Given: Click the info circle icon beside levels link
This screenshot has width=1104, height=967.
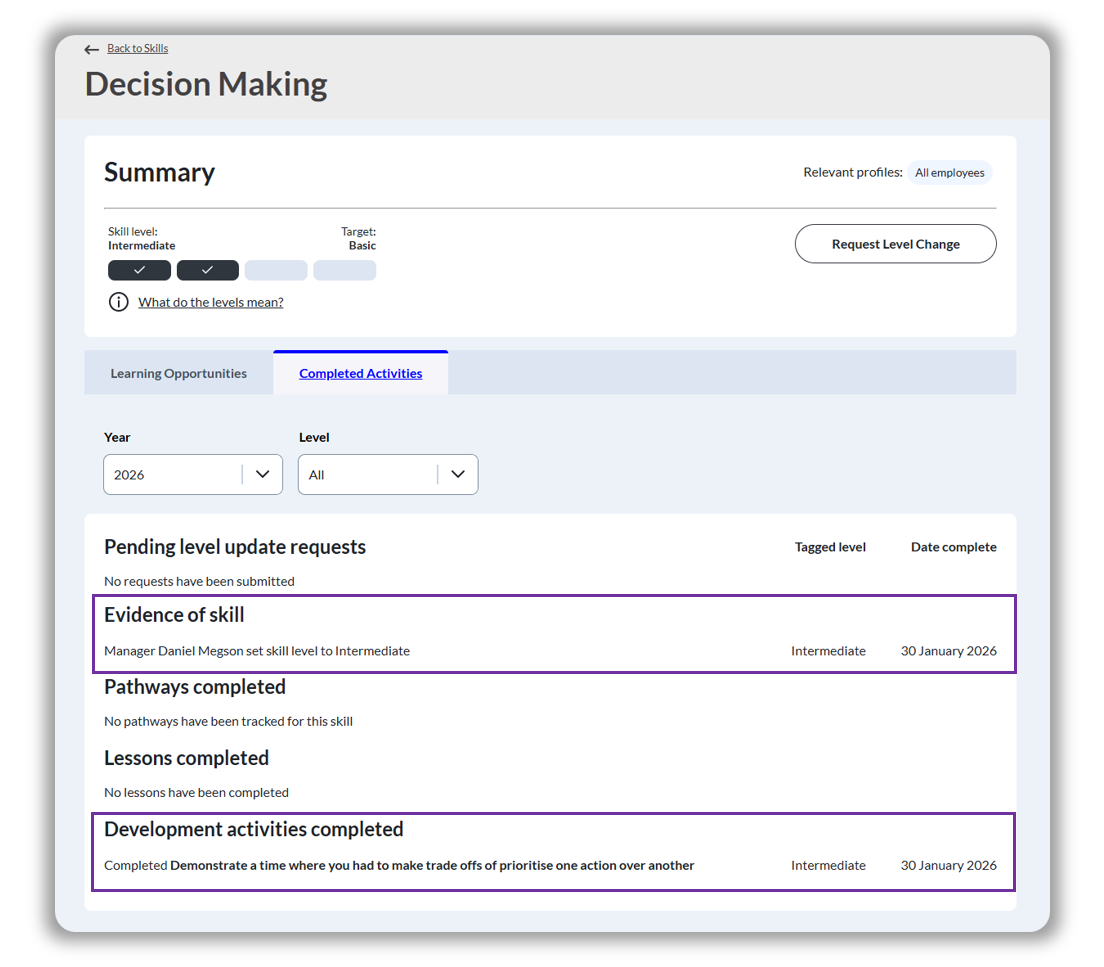Looking at the screenshot, I should tap(118, 302).
